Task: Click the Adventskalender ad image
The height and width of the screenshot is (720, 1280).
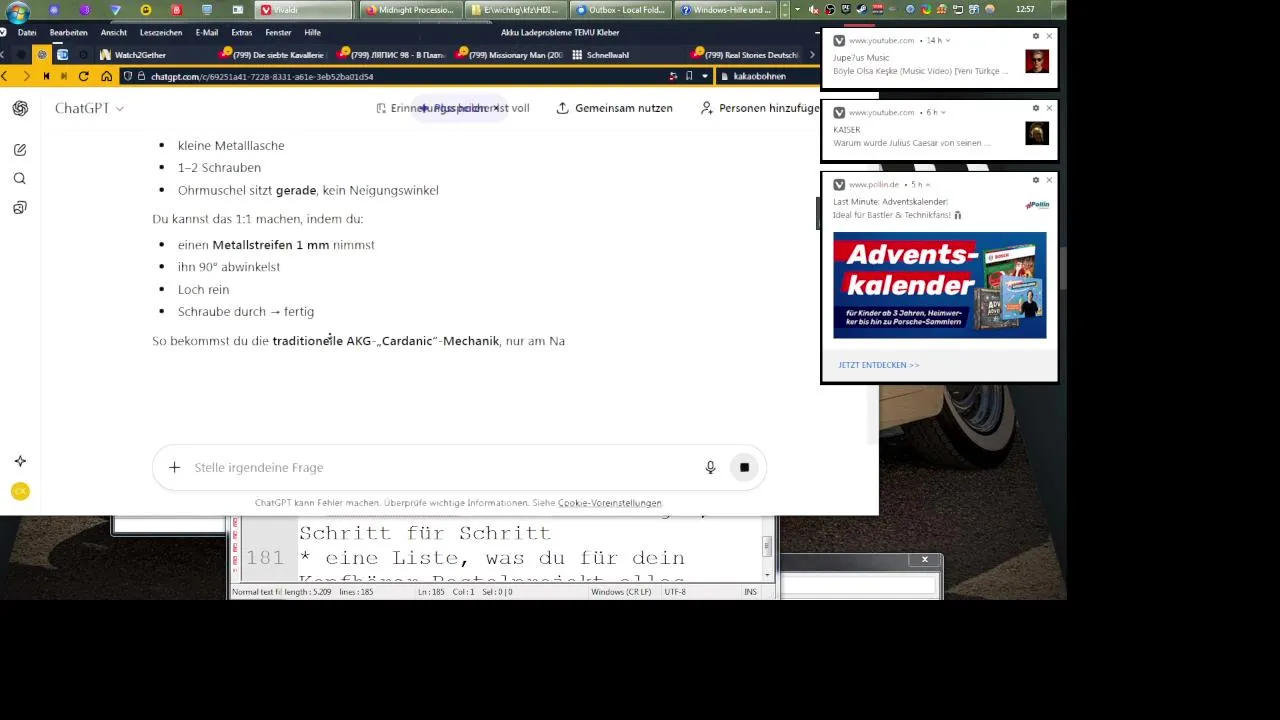Action: [940, 285]
